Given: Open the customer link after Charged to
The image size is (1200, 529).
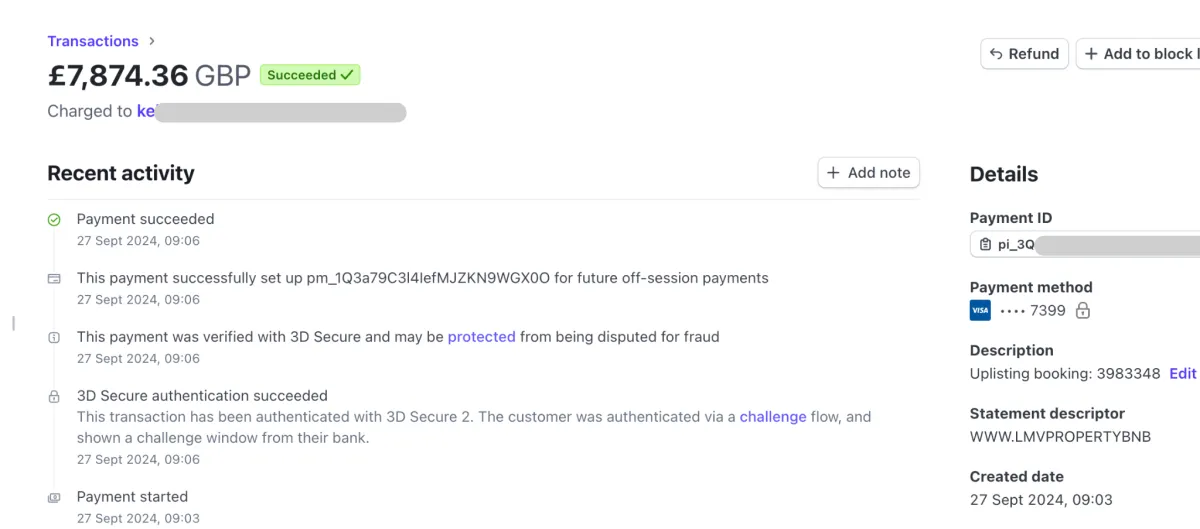Looking at the screenshot, I should point(271,111).
